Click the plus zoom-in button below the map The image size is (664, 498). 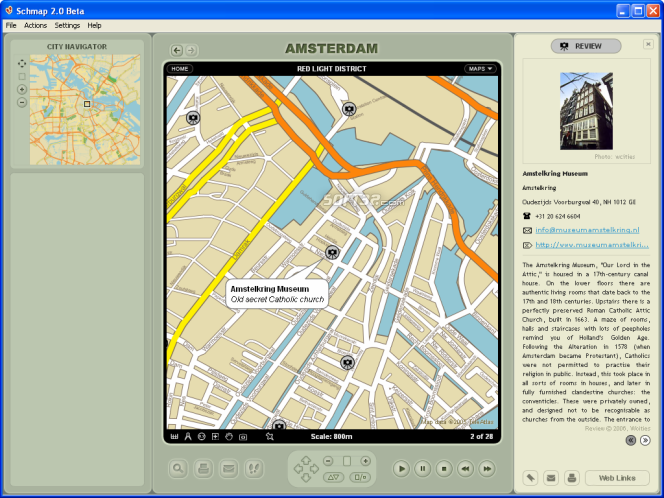[365, 461]
